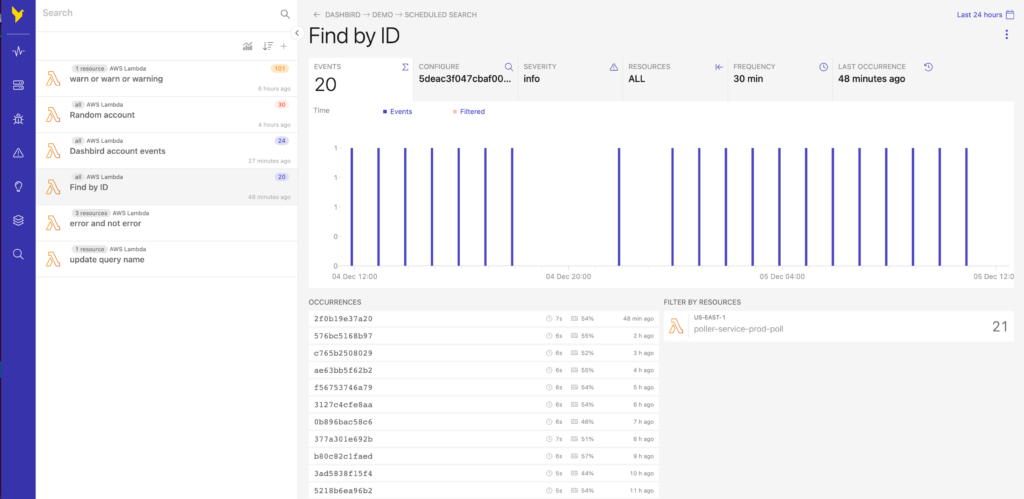Click the Lambda icon for poller-service-prod-poll

click(676, 325)
